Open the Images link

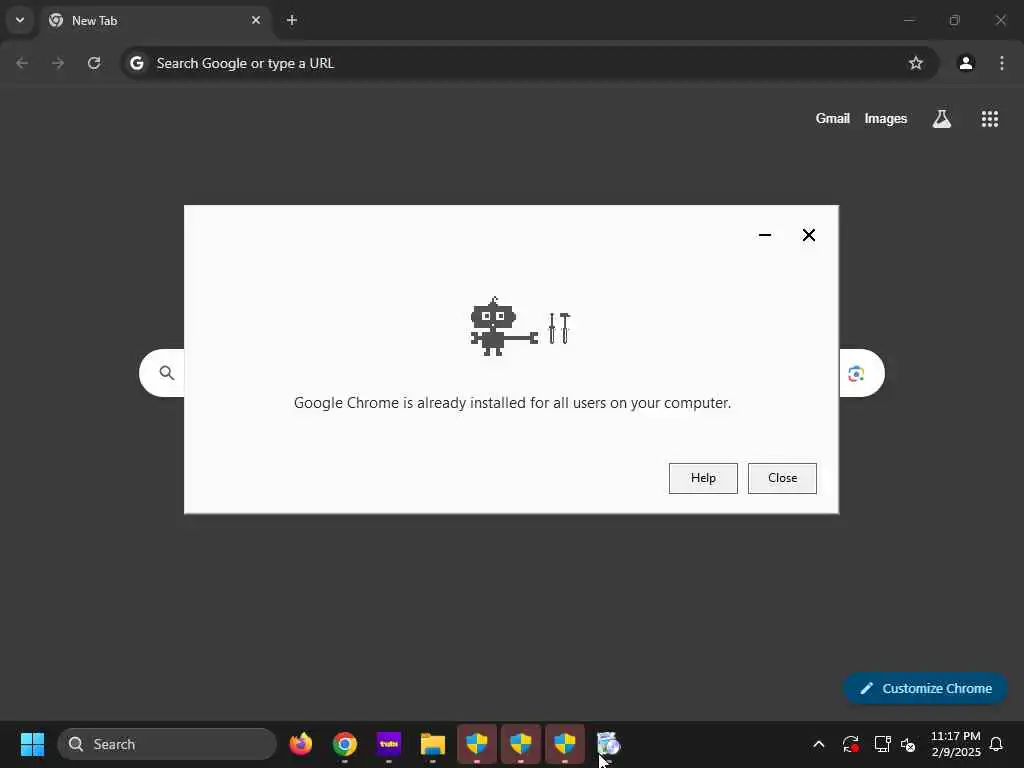(x=886, y=118)
